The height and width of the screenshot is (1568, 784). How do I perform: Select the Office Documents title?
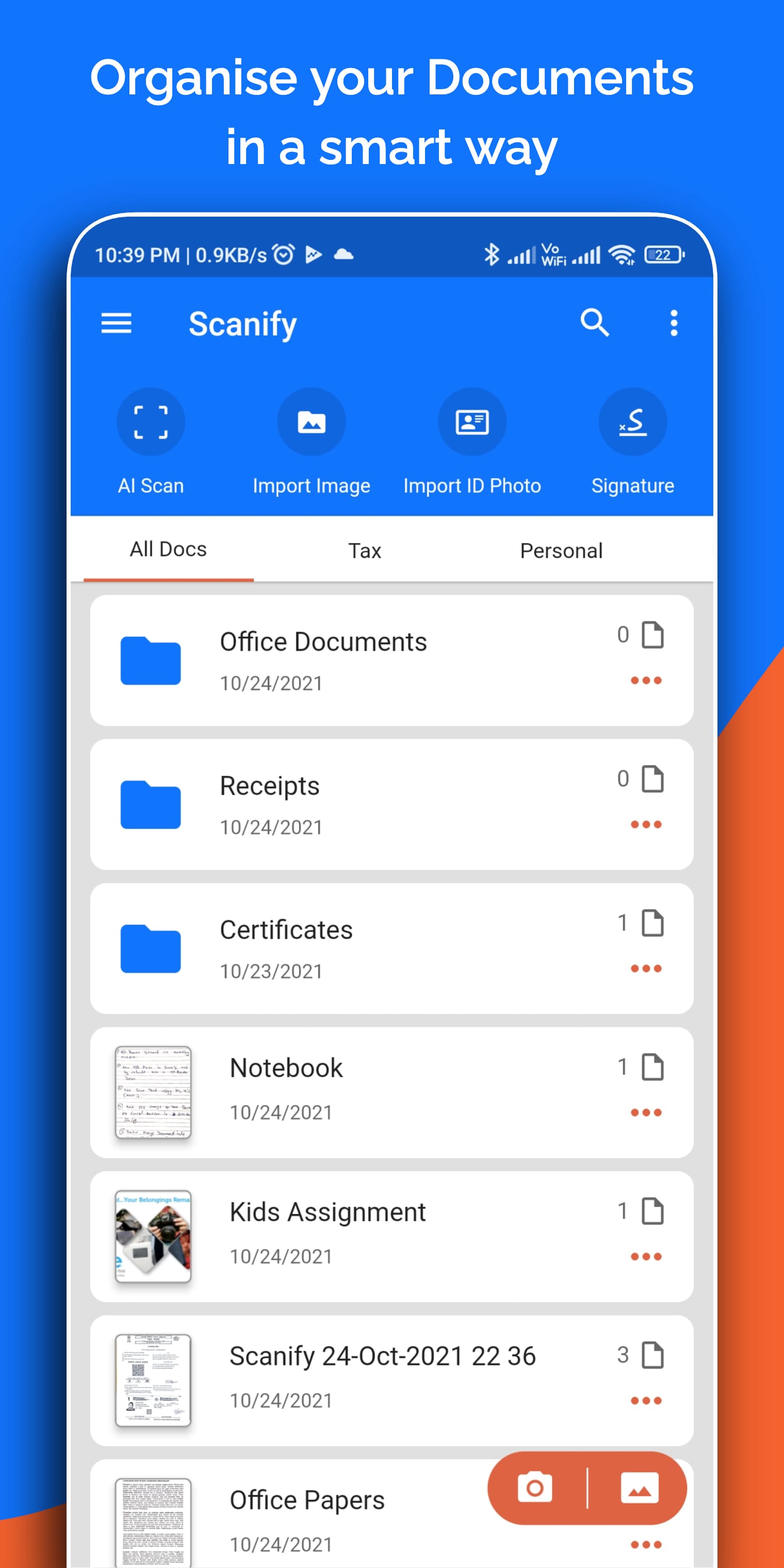(323, 642)
